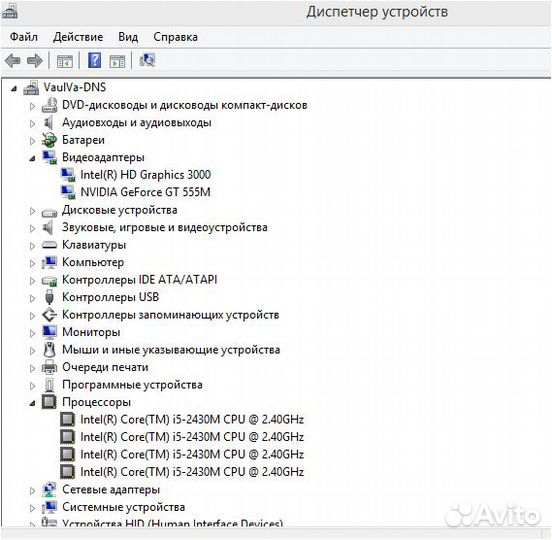Click the VaulVa-DNS computer icon
The image size is (552, 540).
coord(31,88)
